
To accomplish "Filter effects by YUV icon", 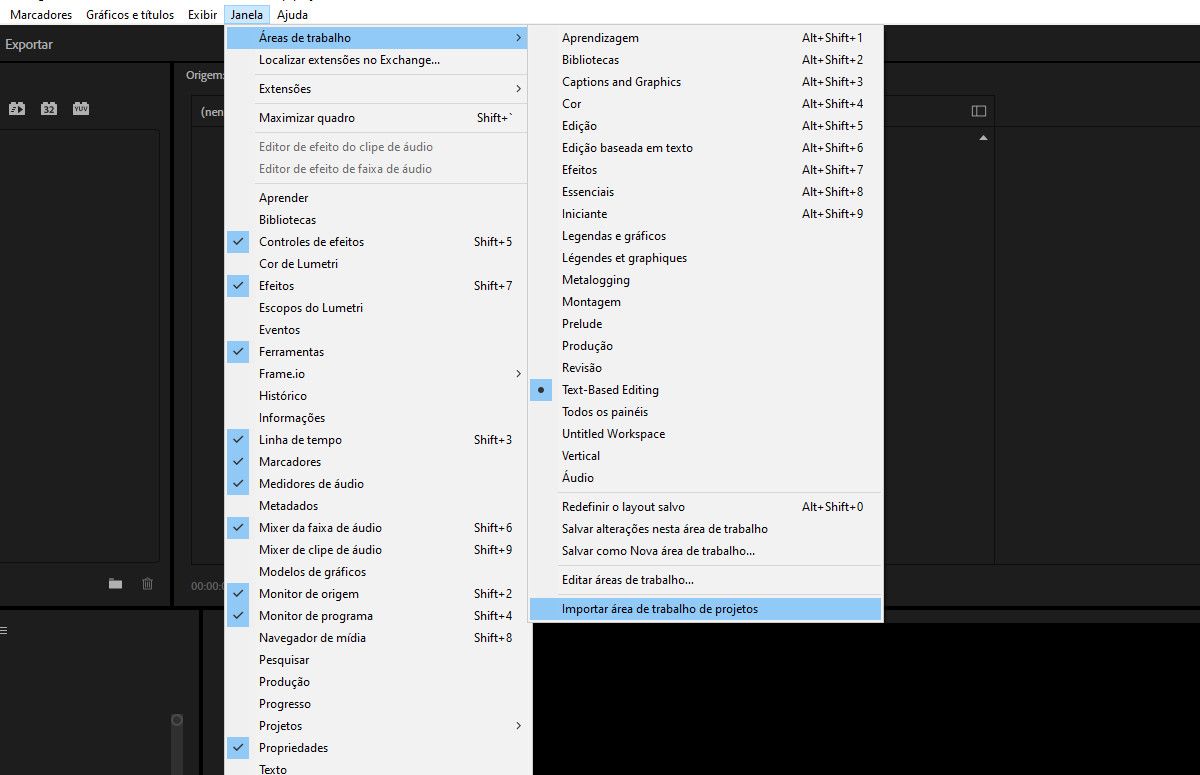I will pos(81,108).
